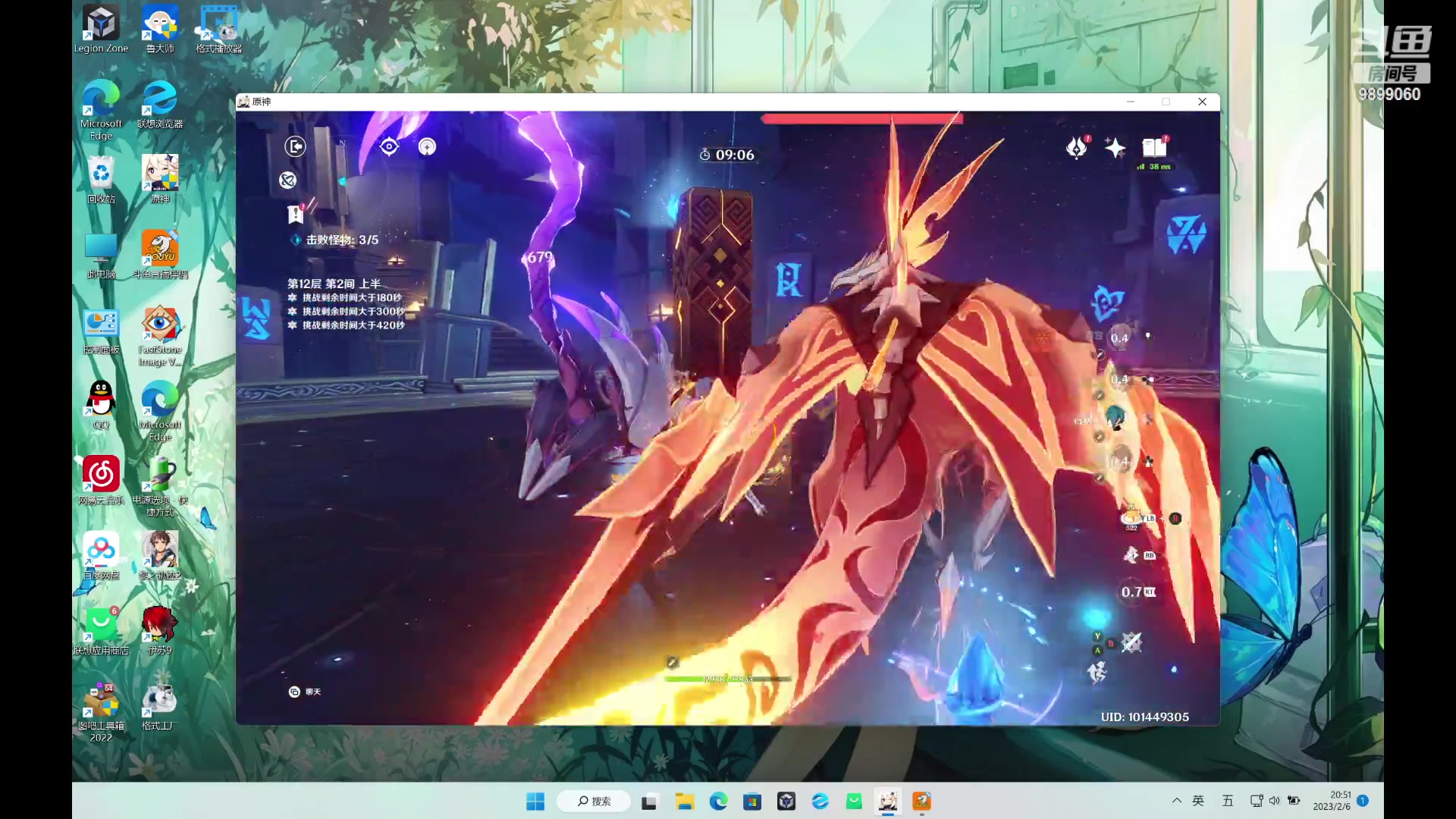Open Microsoft Store from the taskbar
This screenshot has width=1456, height=819.
(752, 802)
